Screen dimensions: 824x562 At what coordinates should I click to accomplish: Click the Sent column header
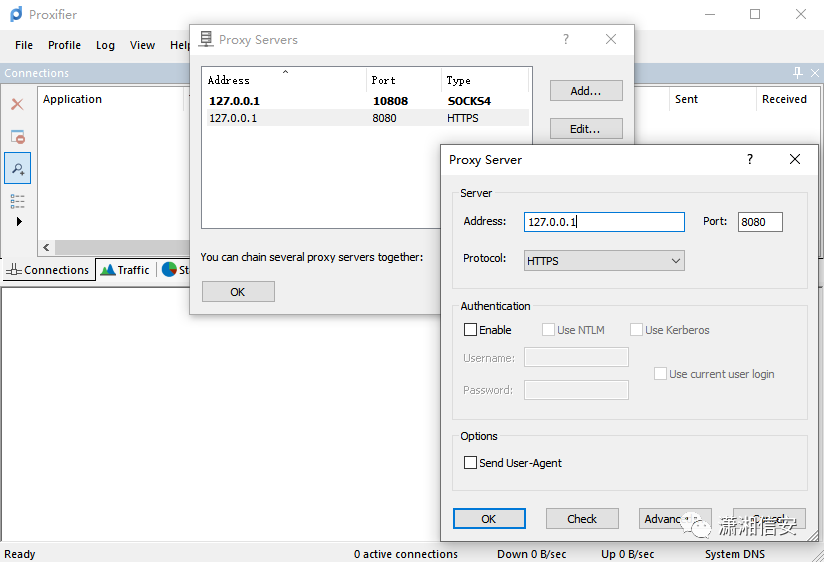pos(712,99)
